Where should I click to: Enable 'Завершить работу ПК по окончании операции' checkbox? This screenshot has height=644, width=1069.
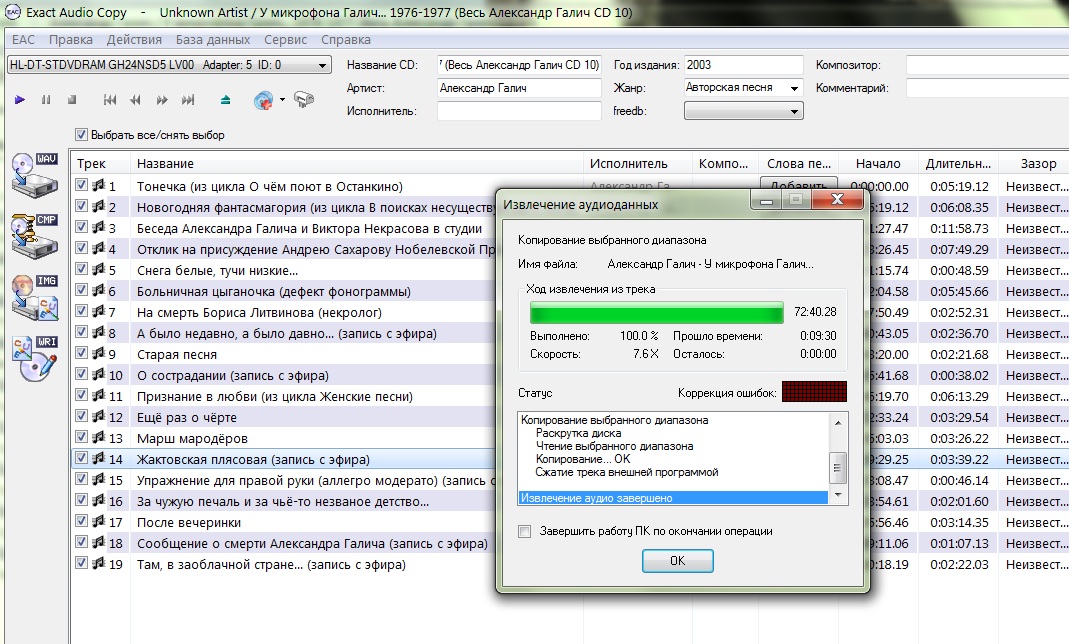pos(525,532)
